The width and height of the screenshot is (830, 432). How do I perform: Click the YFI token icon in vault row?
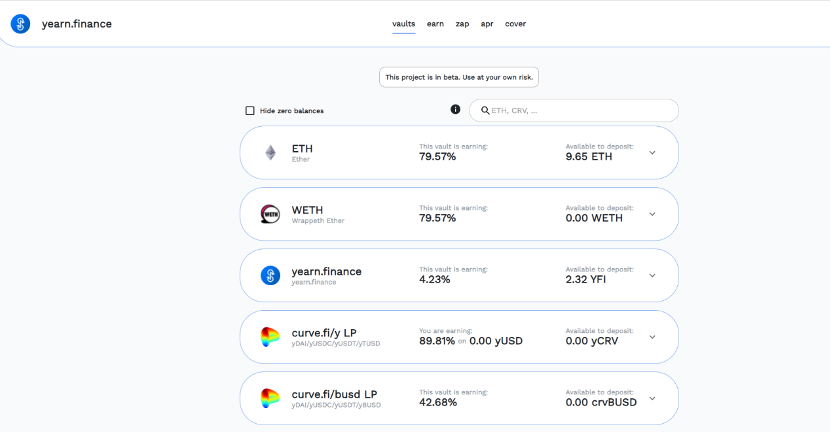click(x=270, y=276)
